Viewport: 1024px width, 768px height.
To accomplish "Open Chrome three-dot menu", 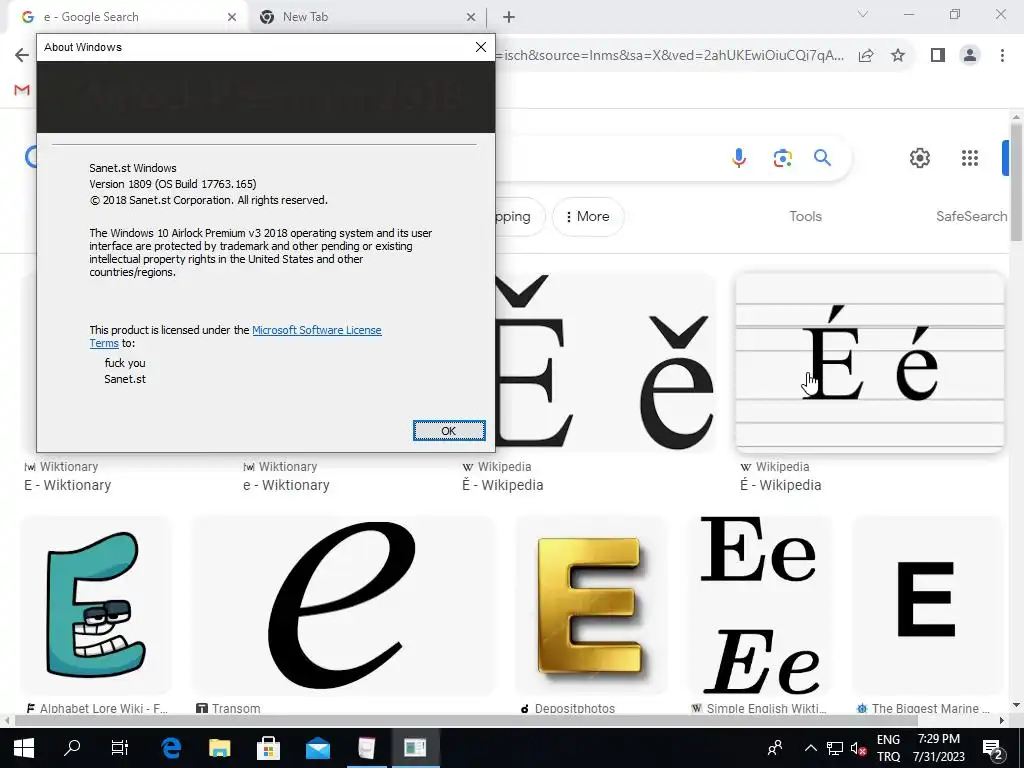I will coord(1002,56).
